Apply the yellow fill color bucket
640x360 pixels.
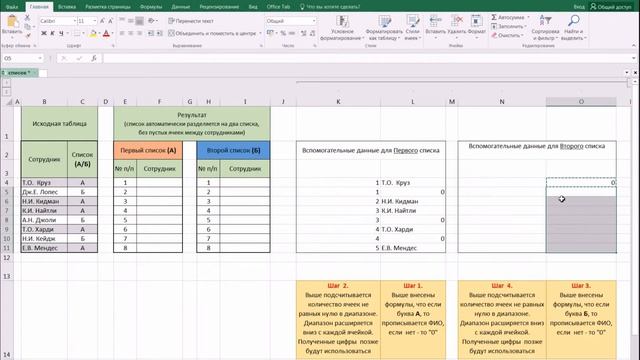point(93,33)
